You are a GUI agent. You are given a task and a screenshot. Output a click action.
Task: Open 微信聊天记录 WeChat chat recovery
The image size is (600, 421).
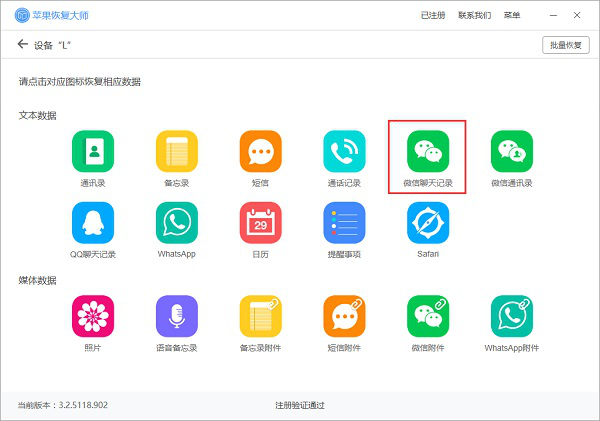427,152
